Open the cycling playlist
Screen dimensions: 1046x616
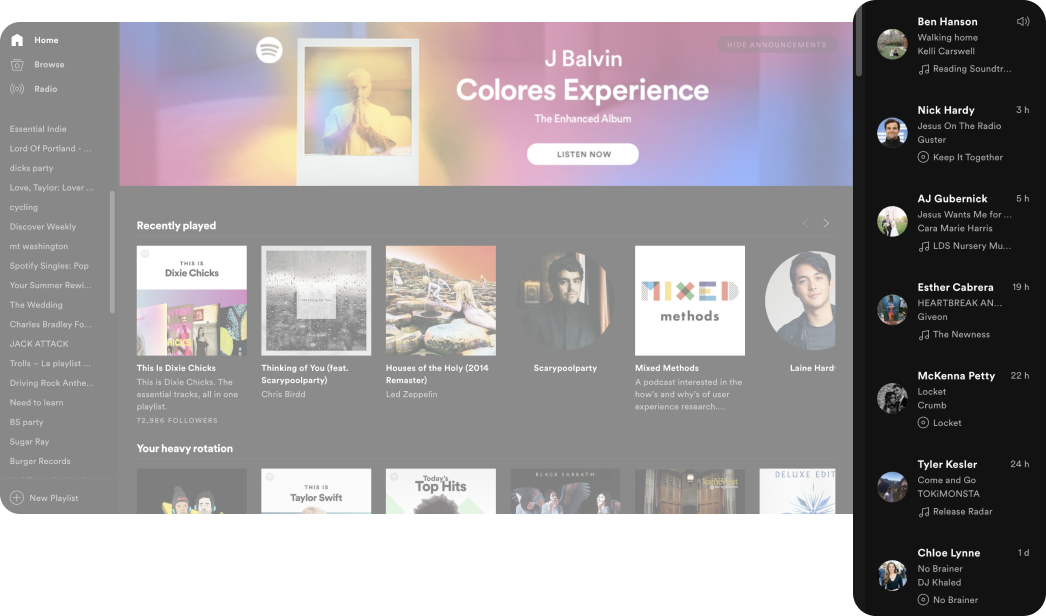23,208
